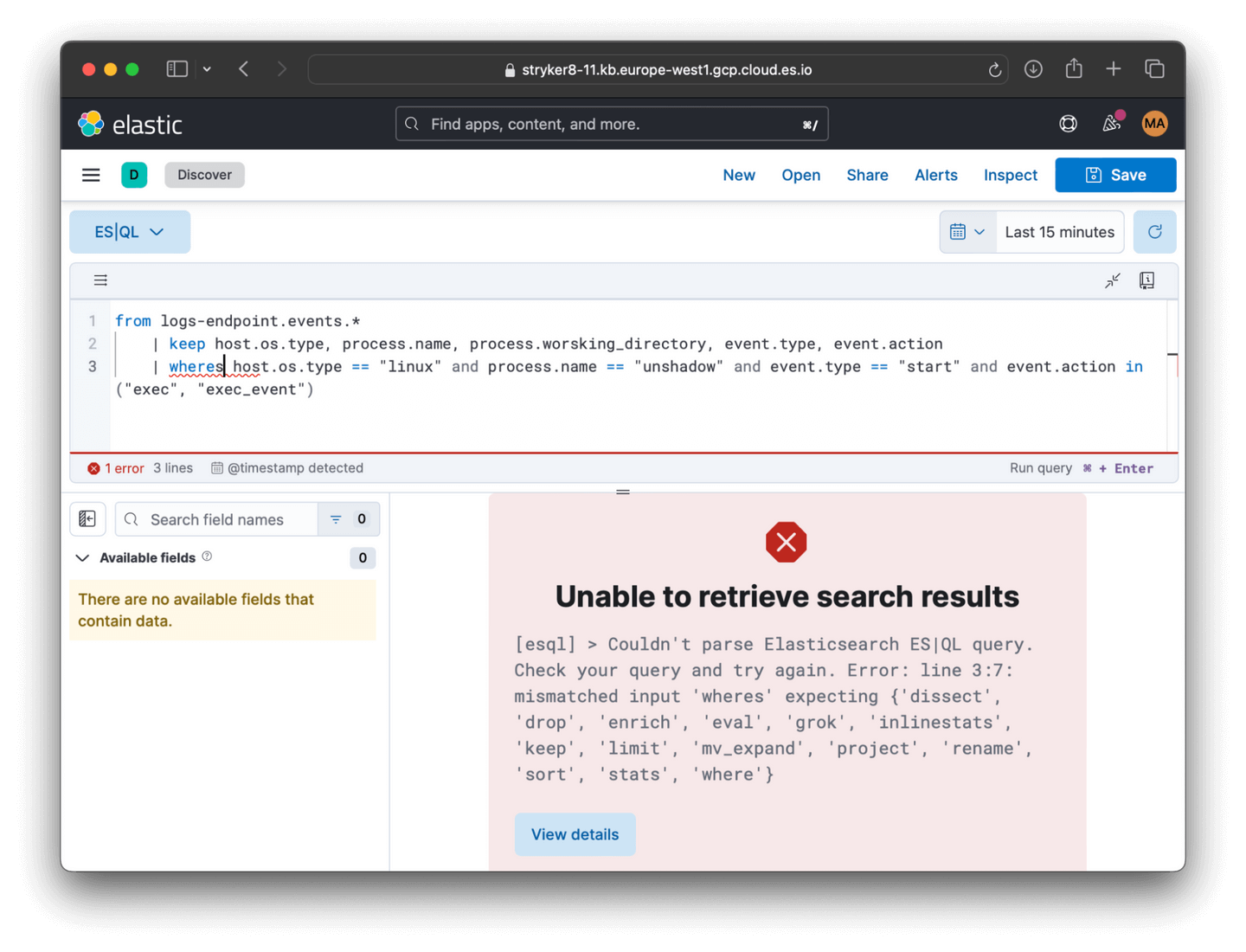This screenshot has height=952, width=1246.
Task: Collapse the fields sidebar
Action: pyautogui.click(x=87, y=519)
